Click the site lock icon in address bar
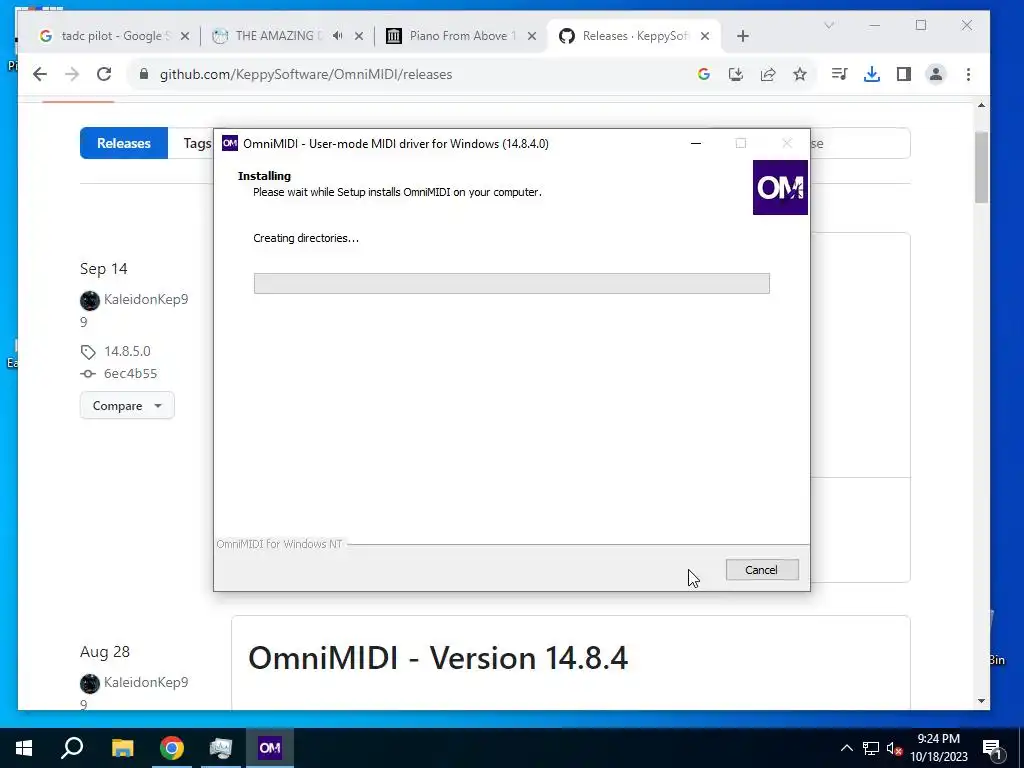 click(144, 74)
